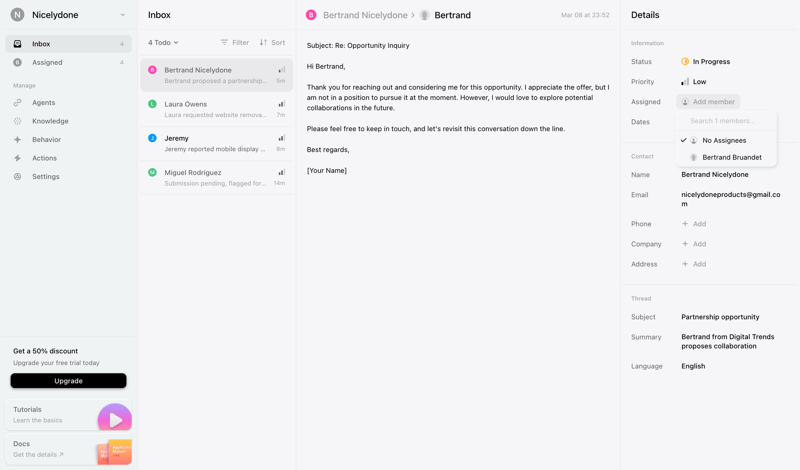This screenshot has width=800, height=470.
Task: Click priority bars icon on Jeremy row
Action: coord(282,138)
